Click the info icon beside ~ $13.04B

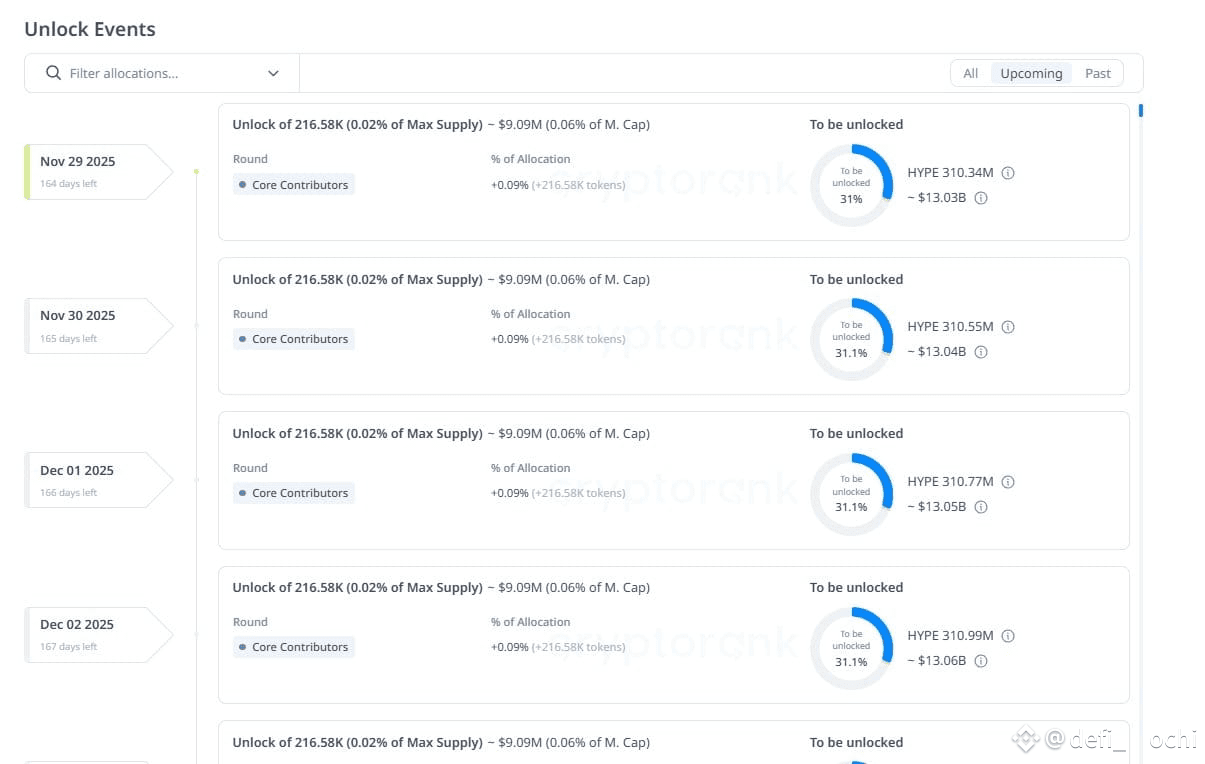pos(981,352)
